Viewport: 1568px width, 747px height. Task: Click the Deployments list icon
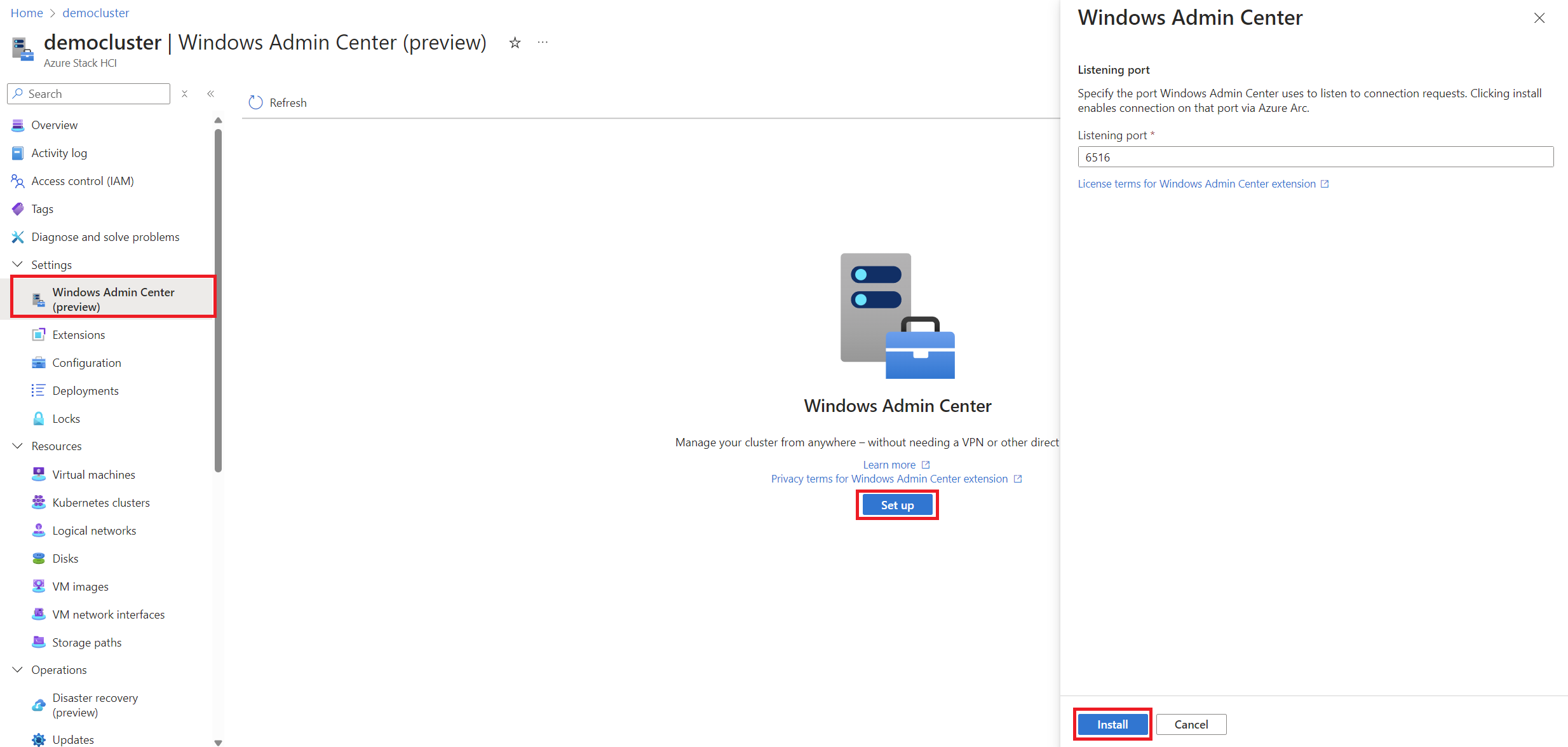[39, 390]
